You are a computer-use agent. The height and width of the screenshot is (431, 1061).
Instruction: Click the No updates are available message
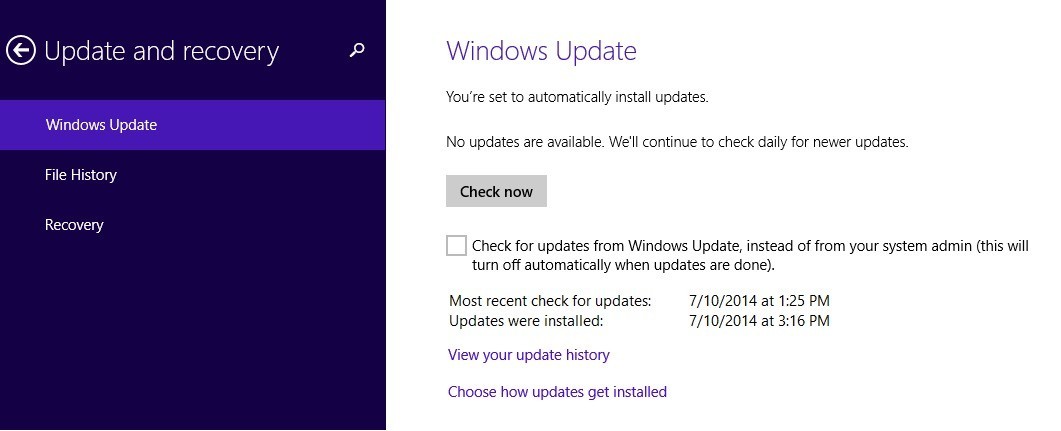(676, 142)
